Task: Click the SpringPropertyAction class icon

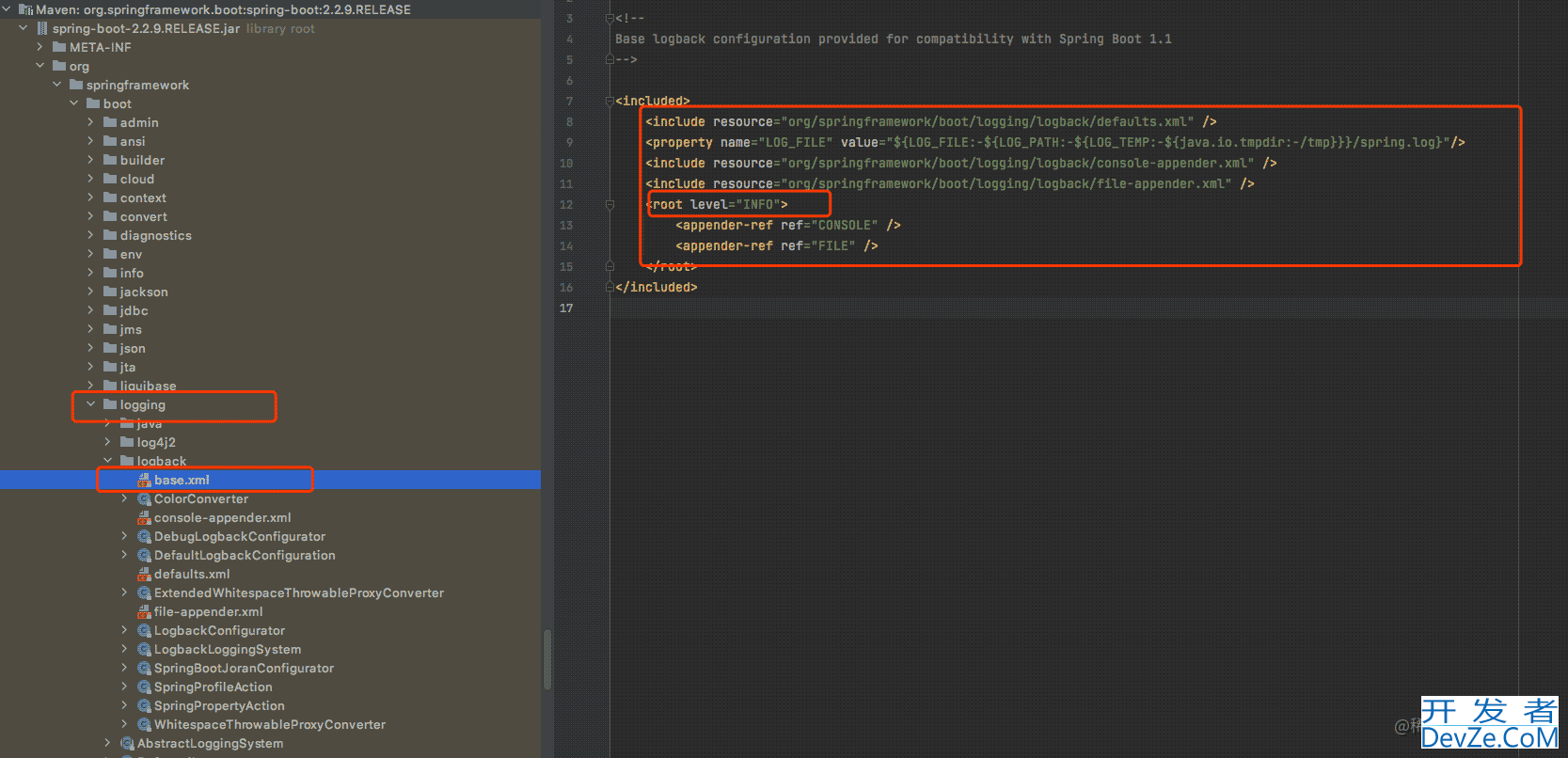Action: click(x=144, y=705)
